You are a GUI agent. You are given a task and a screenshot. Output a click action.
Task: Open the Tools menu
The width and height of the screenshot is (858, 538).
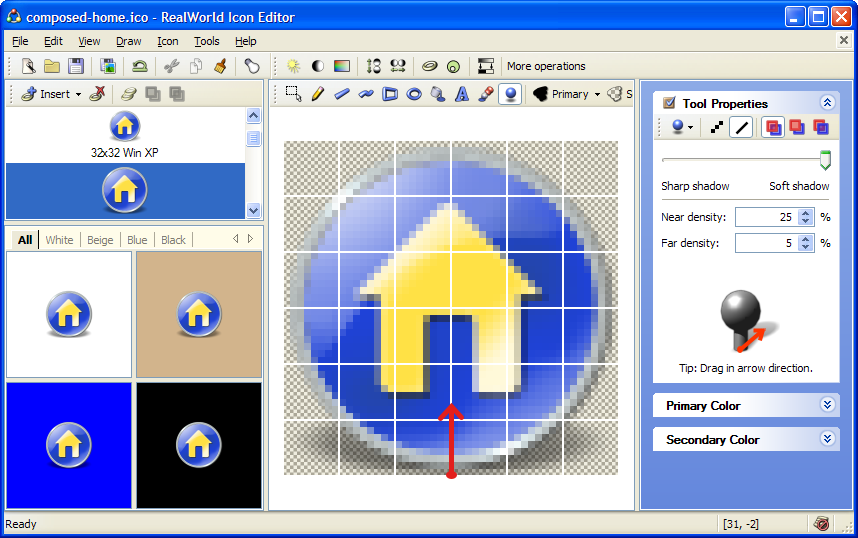(x=206, y=41)
